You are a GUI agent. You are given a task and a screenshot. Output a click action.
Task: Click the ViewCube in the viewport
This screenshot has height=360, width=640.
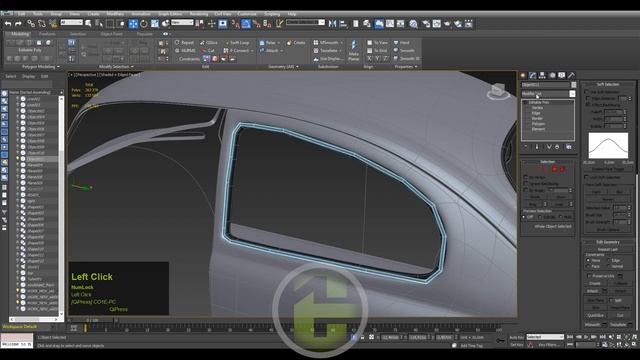[x=498, y=91]
